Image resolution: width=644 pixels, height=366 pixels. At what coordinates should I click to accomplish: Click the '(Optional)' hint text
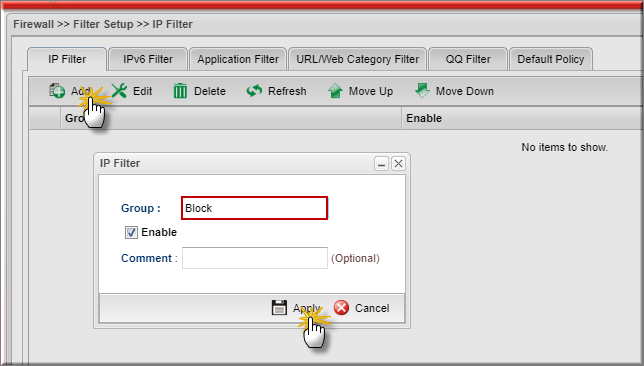(355, 258)
